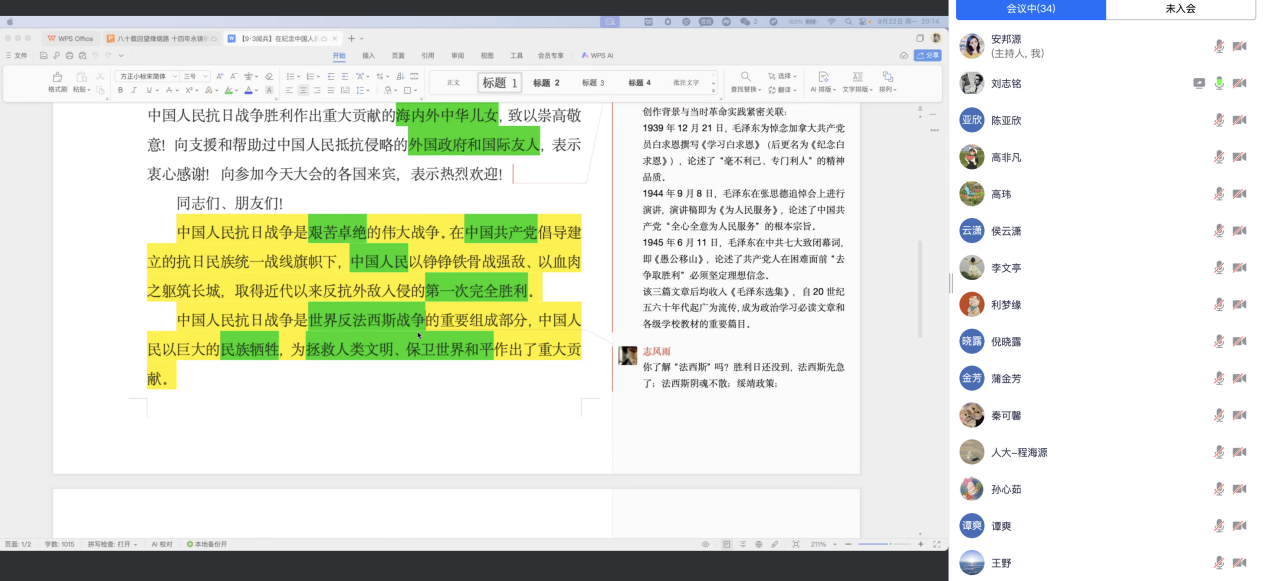
Task: Click the print icon in quick access bar
Action: 70,55
